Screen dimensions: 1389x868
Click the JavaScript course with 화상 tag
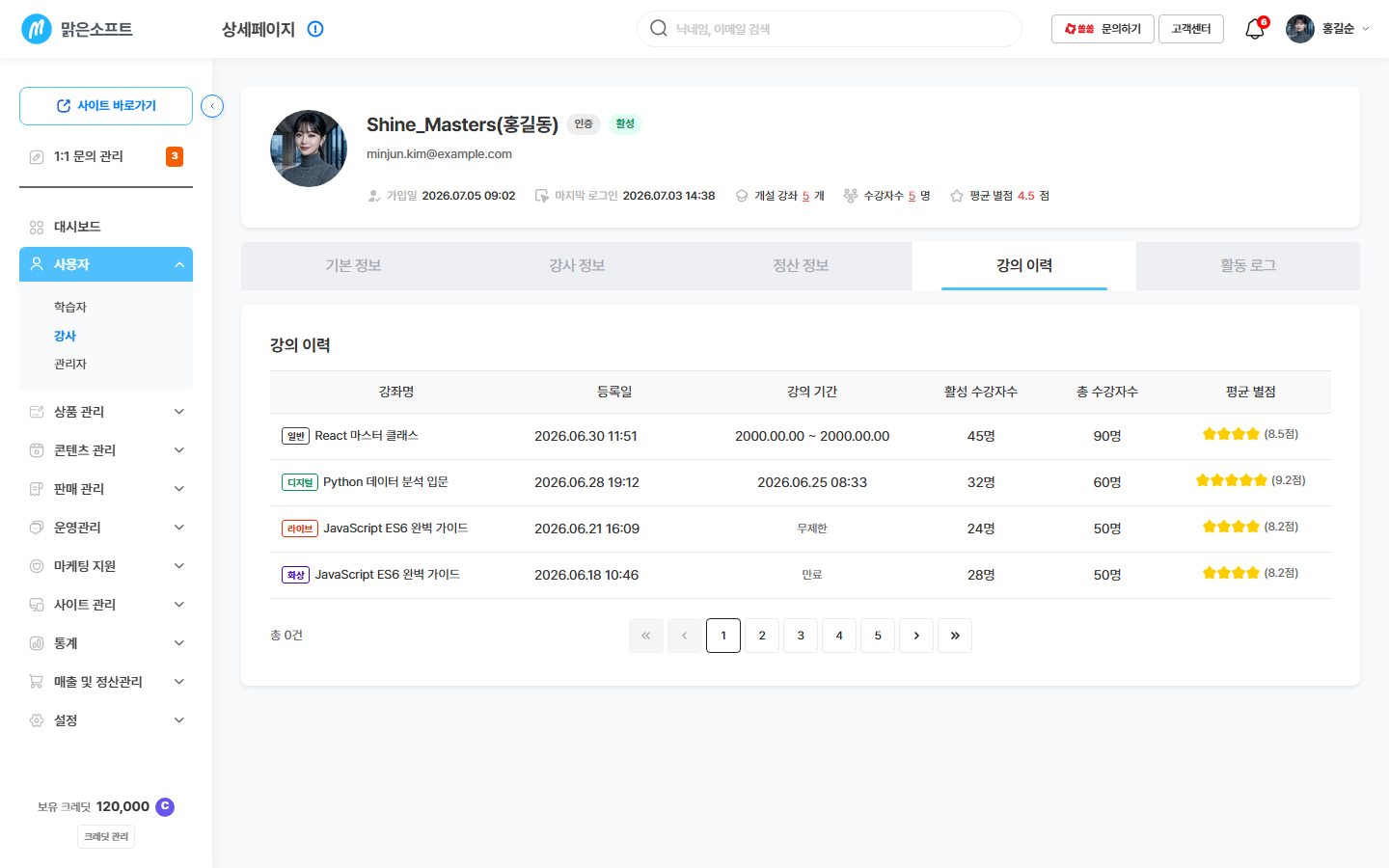(x=388, y=575)
